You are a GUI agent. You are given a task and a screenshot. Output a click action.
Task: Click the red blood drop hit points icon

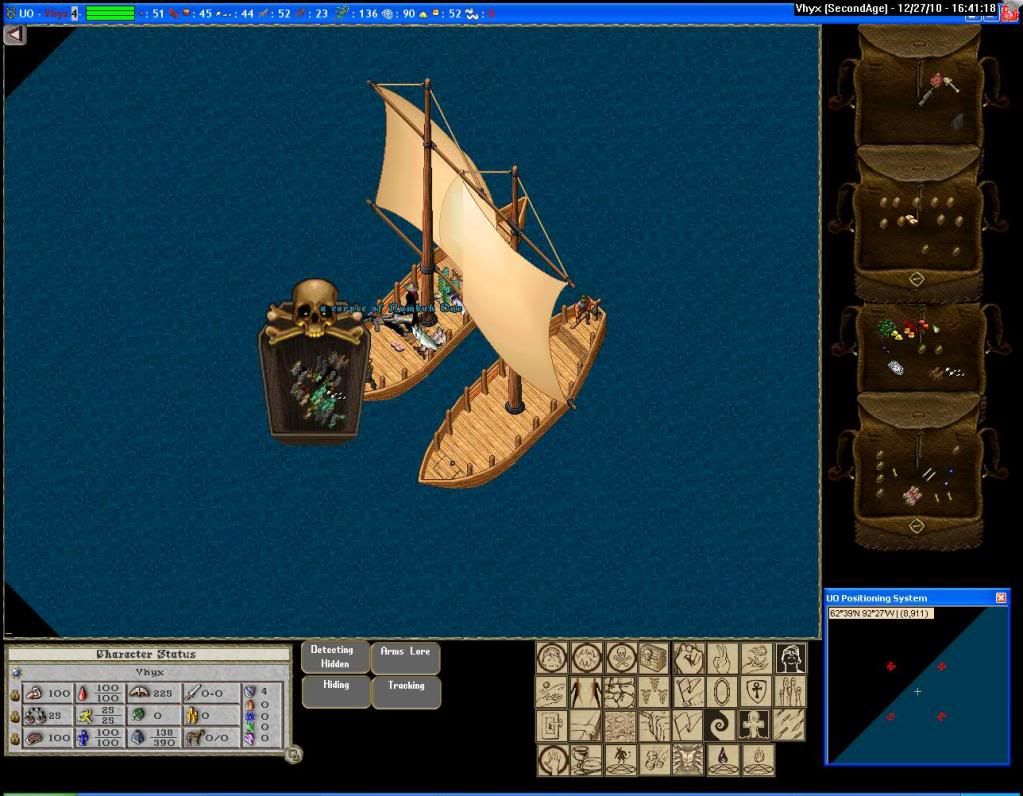(82, 694)
